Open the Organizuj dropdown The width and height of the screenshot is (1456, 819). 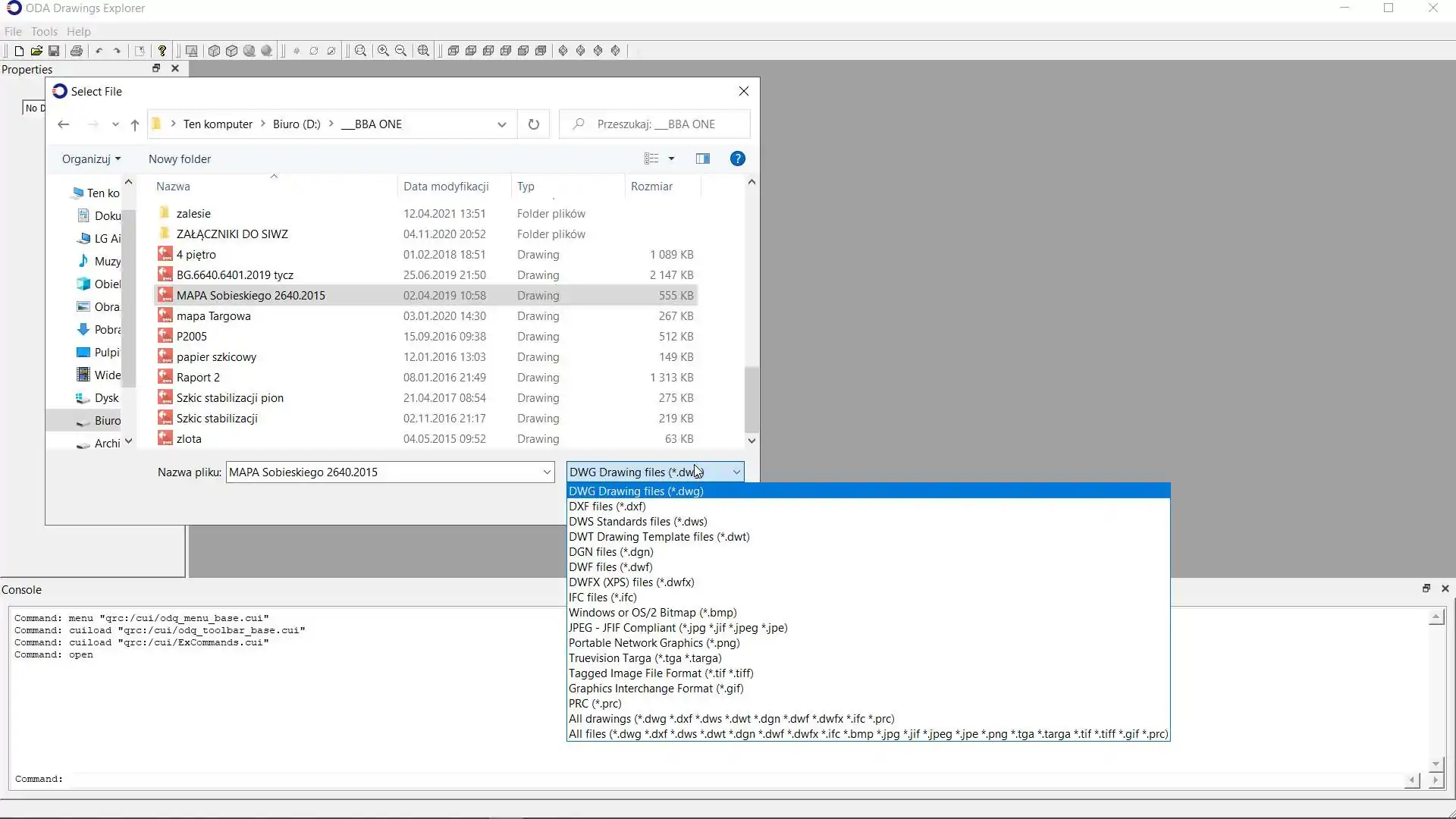pos(91,159)
